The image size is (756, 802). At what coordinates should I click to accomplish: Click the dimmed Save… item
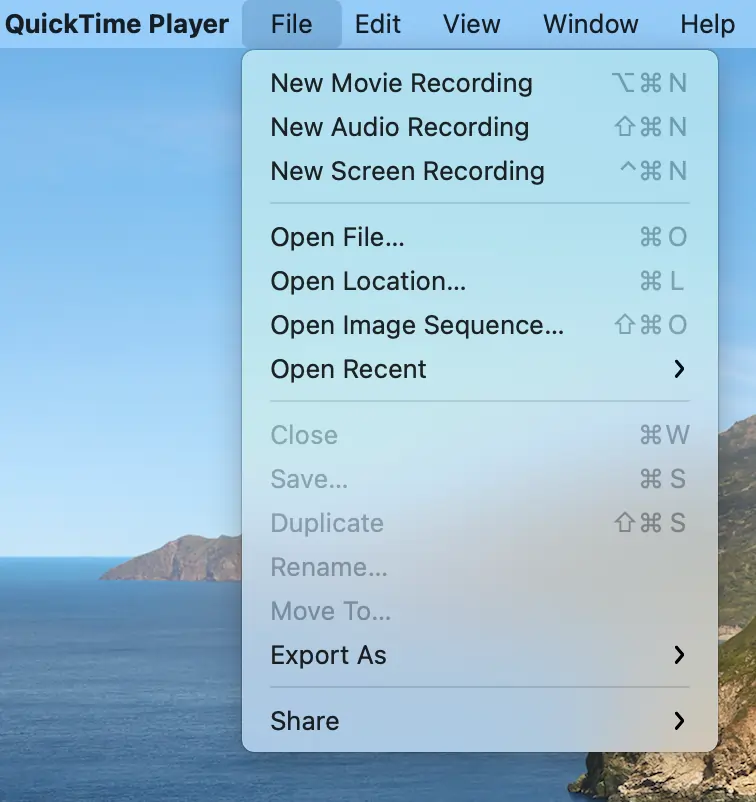(x=480, y=479)
